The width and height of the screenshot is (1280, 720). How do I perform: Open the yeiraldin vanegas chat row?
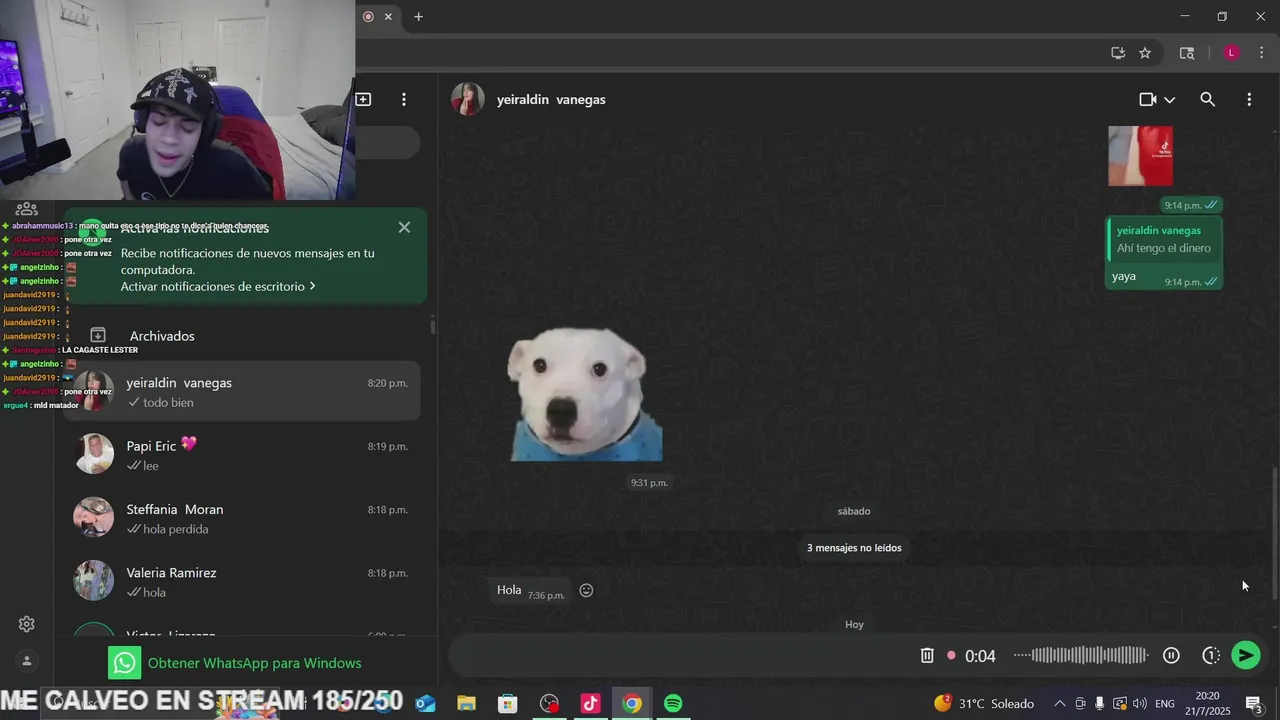(244, 391)
